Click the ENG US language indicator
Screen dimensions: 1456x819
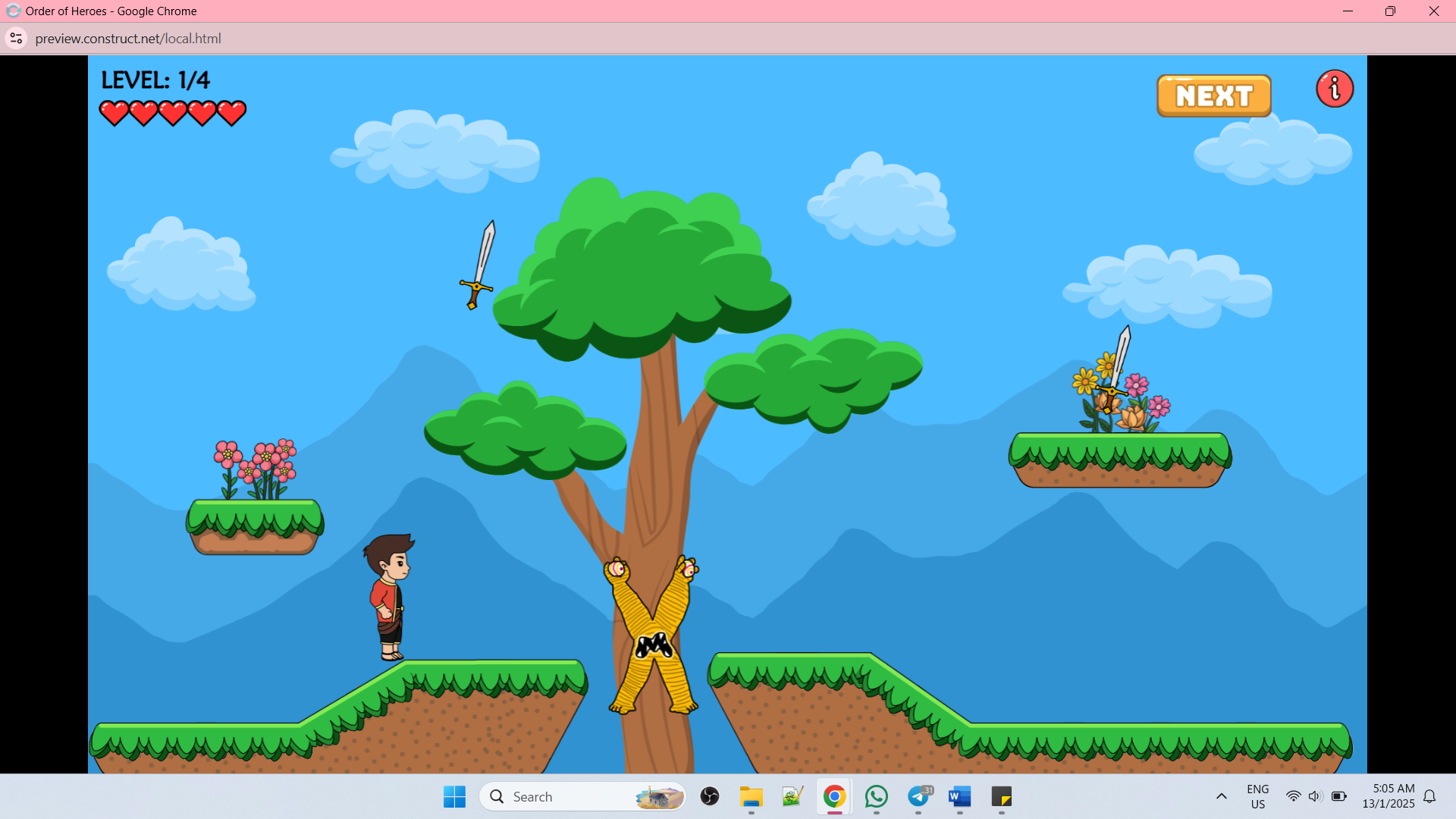pos(1258,796)
